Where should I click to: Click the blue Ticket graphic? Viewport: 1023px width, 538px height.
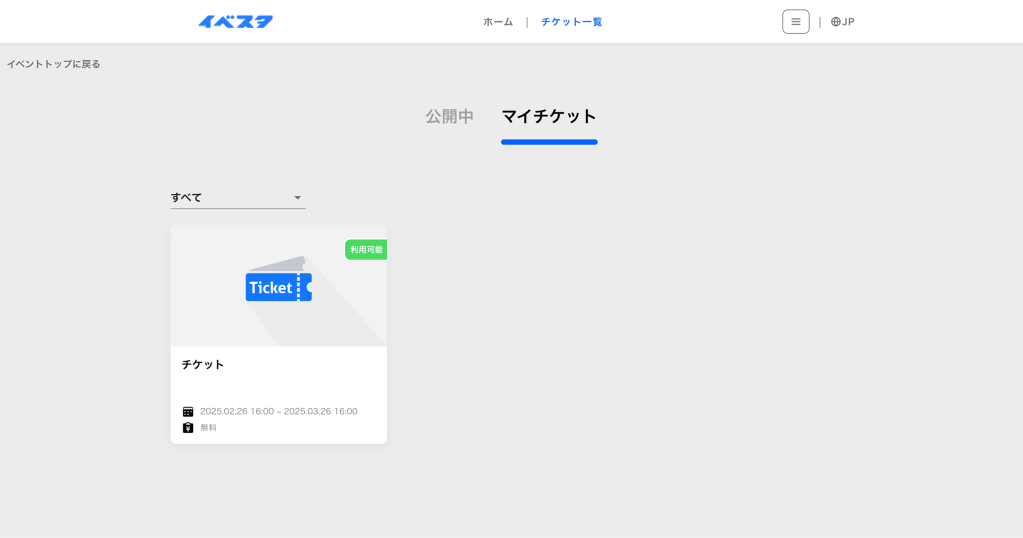point(278,287)
